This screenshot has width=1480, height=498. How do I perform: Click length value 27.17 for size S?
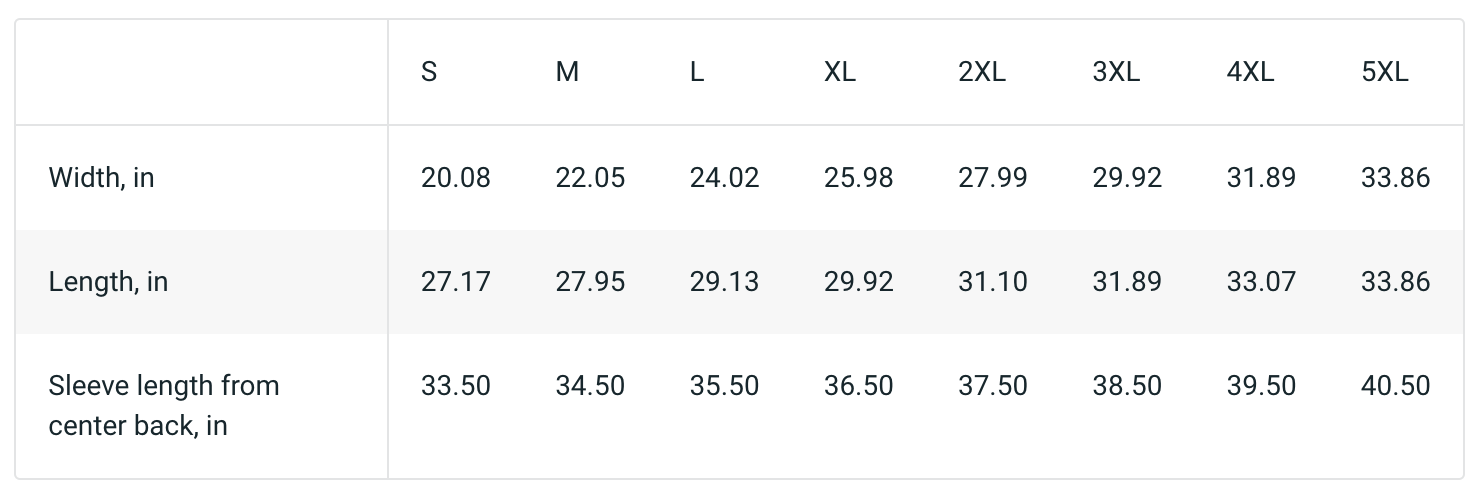pyautogui.click(x=456, y=282)
